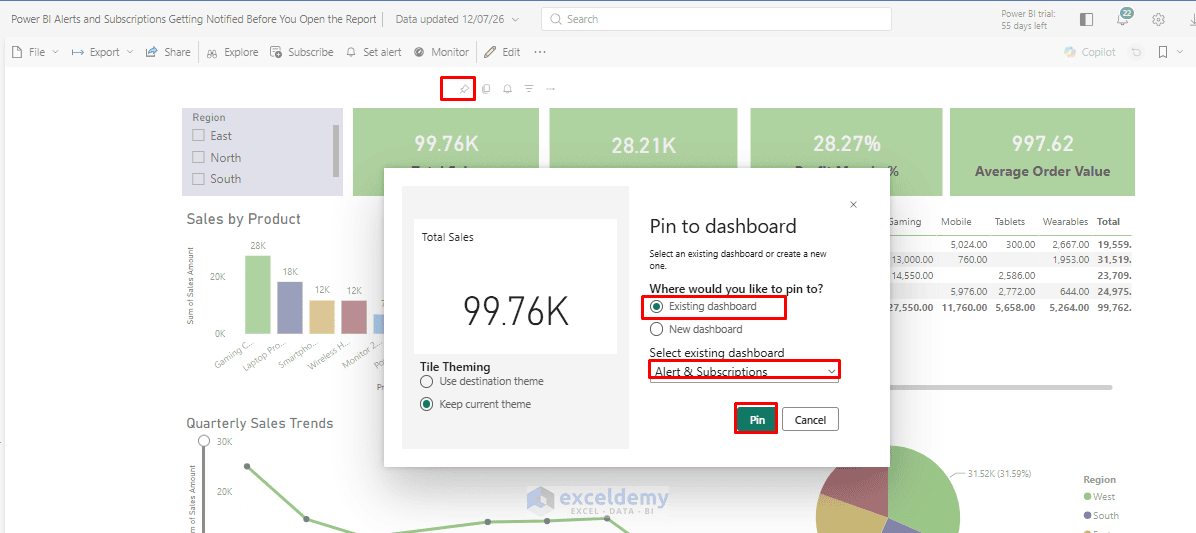This screenshot has width=1196, height=533.
Task: Click the Region slicer scrollbar
Action: coord(336,150)
